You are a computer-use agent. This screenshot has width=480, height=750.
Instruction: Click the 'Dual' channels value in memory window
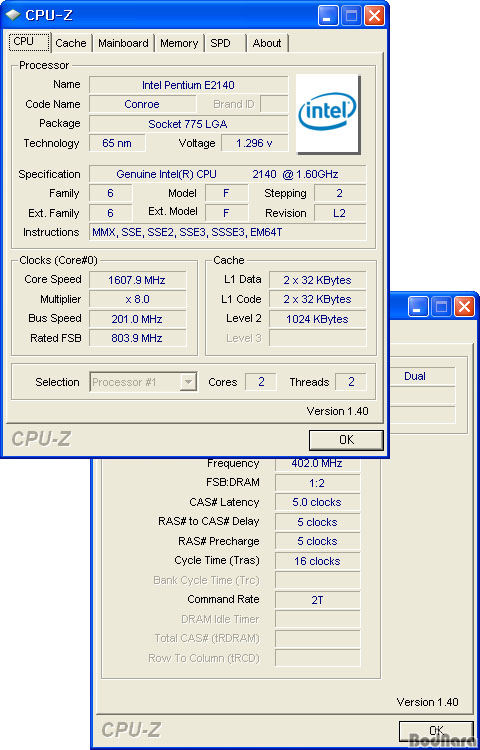coord(423,376)
